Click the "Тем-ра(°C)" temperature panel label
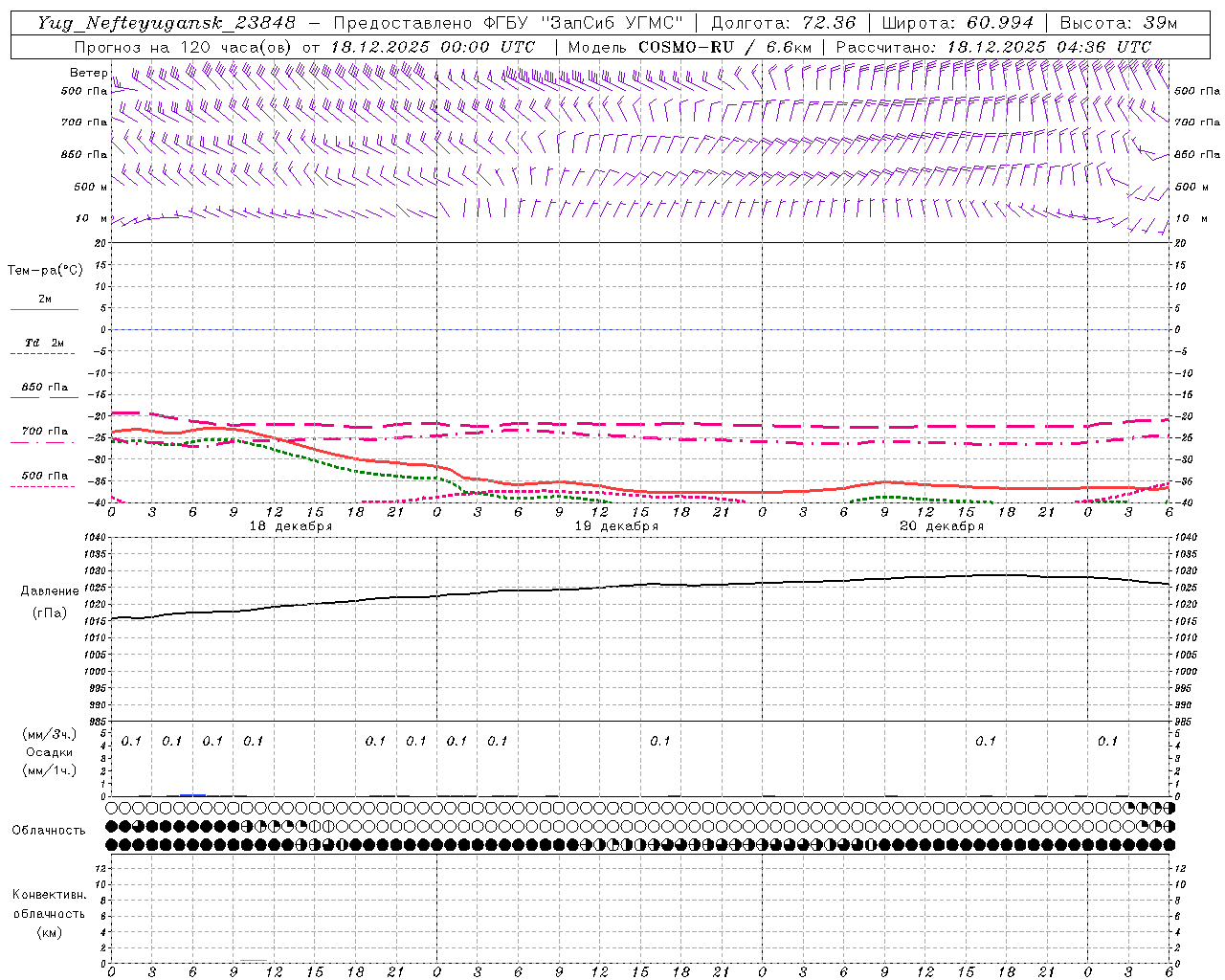Screen dimensions: 1225x980 [x=45, y=271]
